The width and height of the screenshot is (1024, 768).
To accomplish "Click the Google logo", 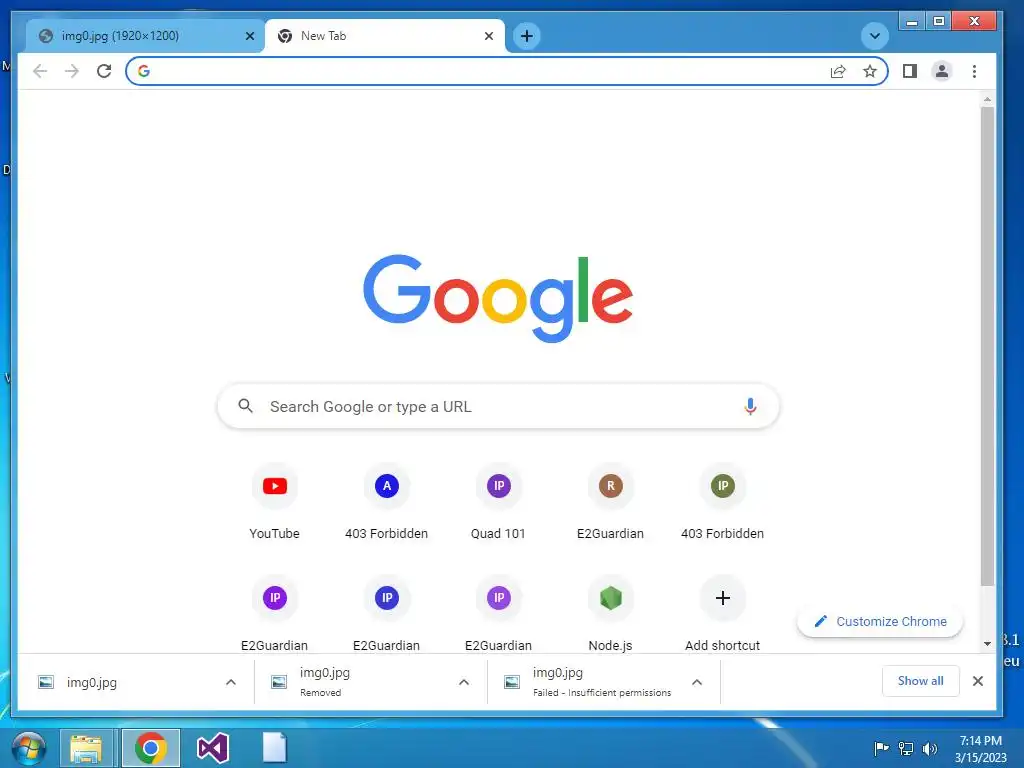I will [498, 298].
